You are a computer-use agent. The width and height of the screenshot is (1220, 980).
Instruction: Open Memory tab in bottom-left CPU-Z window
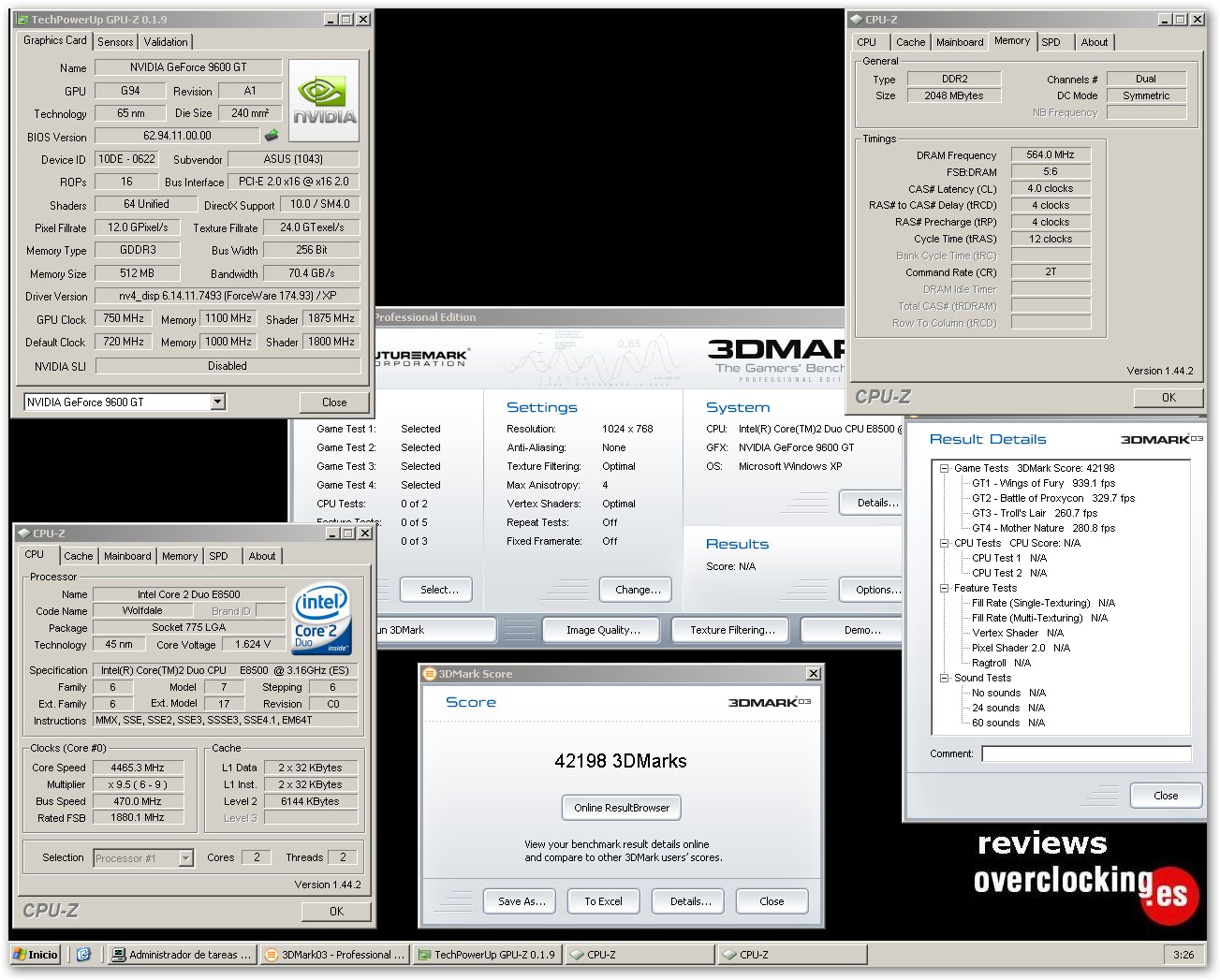180,556
